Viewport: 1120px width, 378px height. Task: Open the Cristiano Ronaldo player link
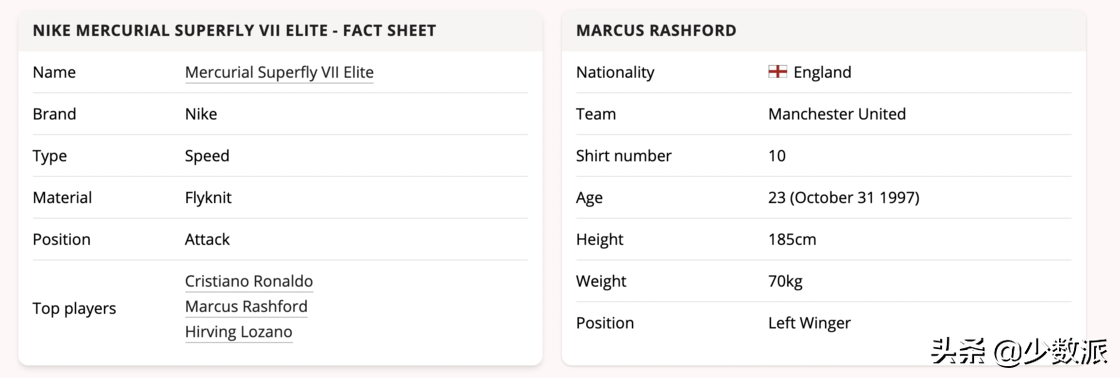tap(249, 282)
